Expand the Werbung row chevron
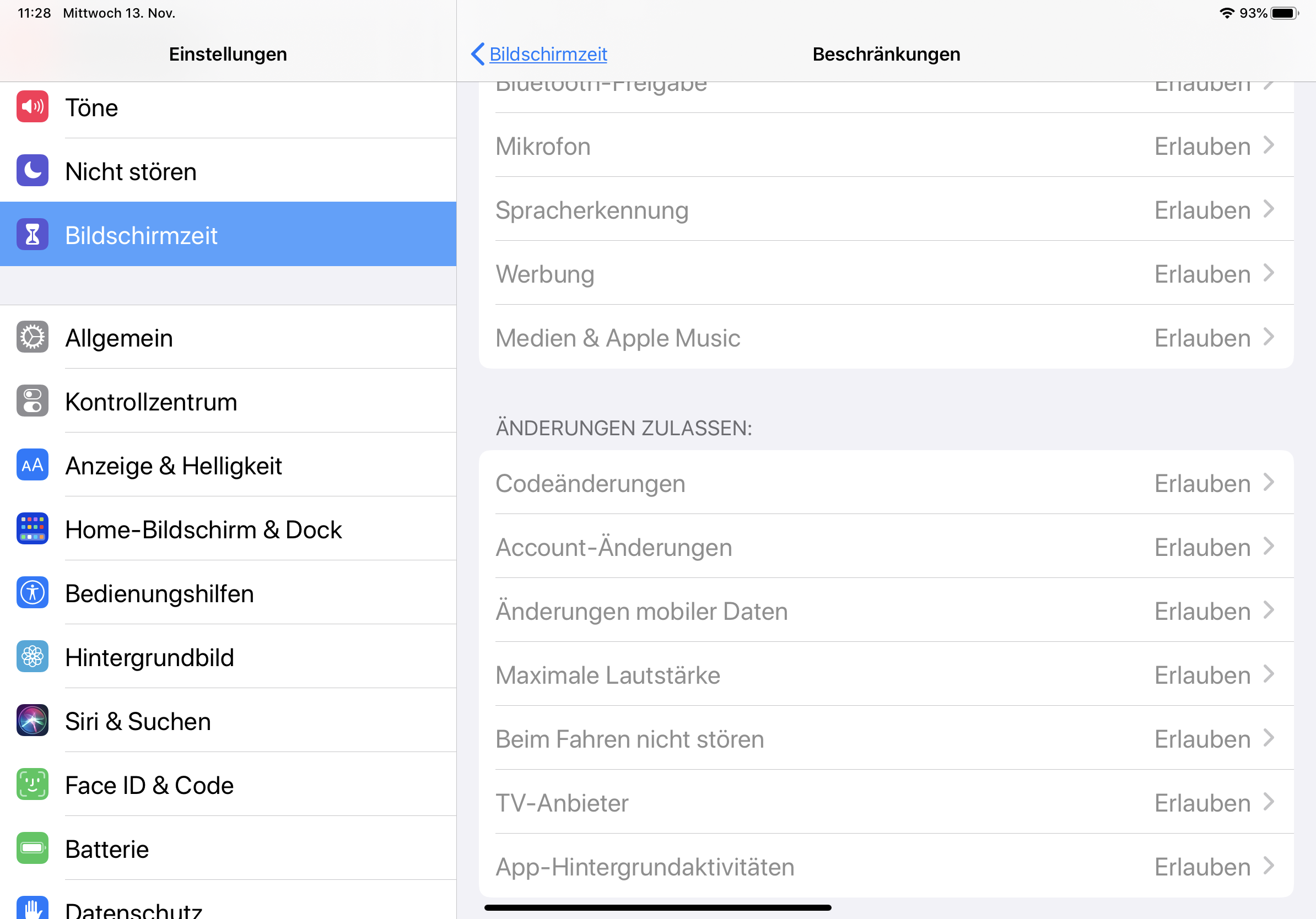The height and width of the screenshot is (919, 1316). click(x=1269, y=274)
